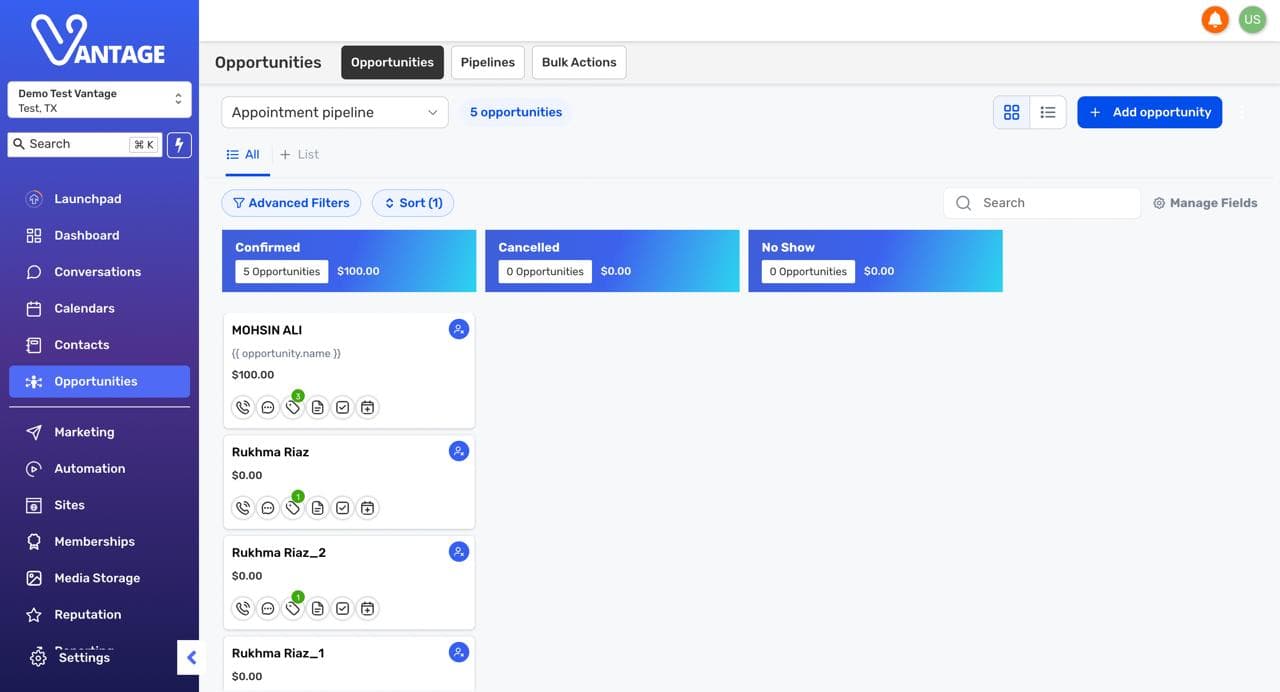
Task: Click the opportunities search field
Action: 1042,203
